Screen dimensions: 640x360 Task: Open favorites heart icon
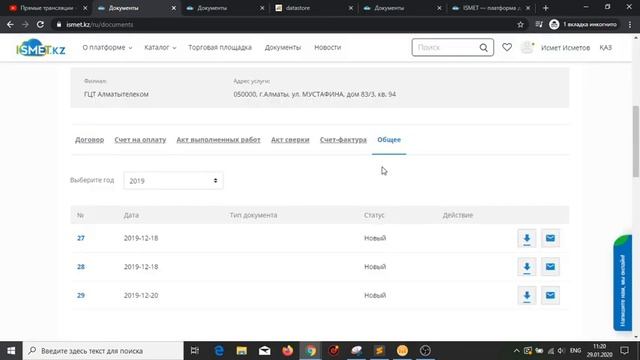click(507, 47)
